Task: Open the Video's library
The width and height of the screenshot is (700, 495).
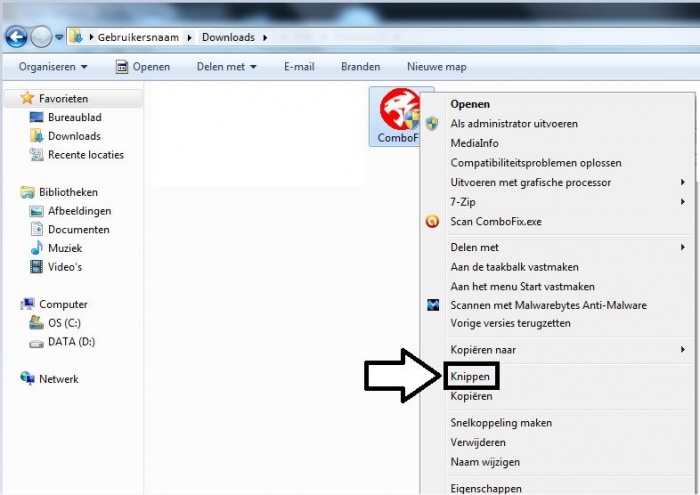Action: coord(65,267)
